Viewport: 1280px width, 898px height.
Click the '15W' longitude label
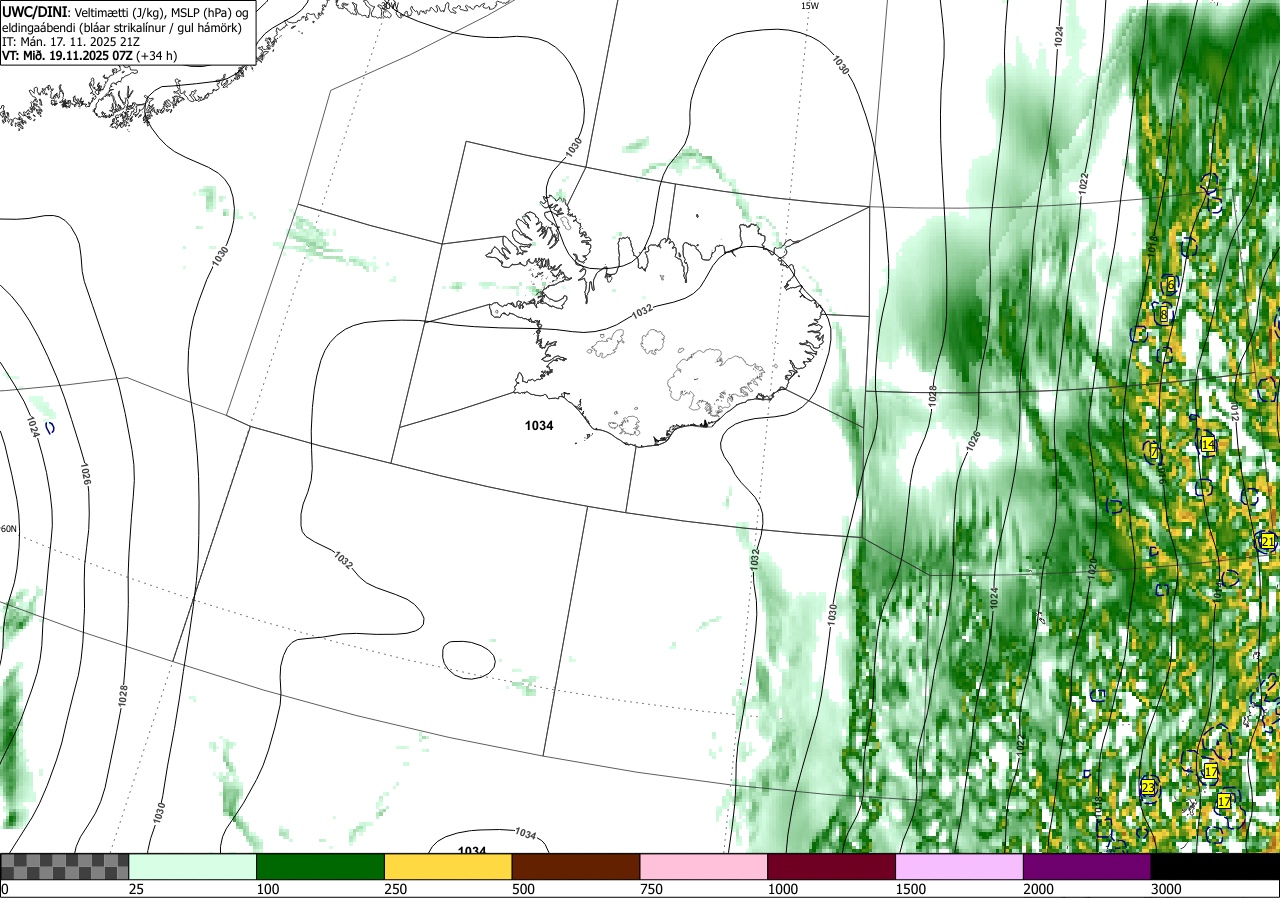(x=810, y=6)
